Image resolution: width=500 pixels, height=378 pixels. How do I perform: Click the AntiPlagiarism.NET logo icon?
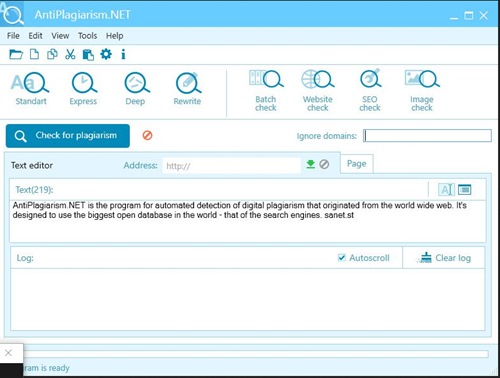(x=12, y=14)
